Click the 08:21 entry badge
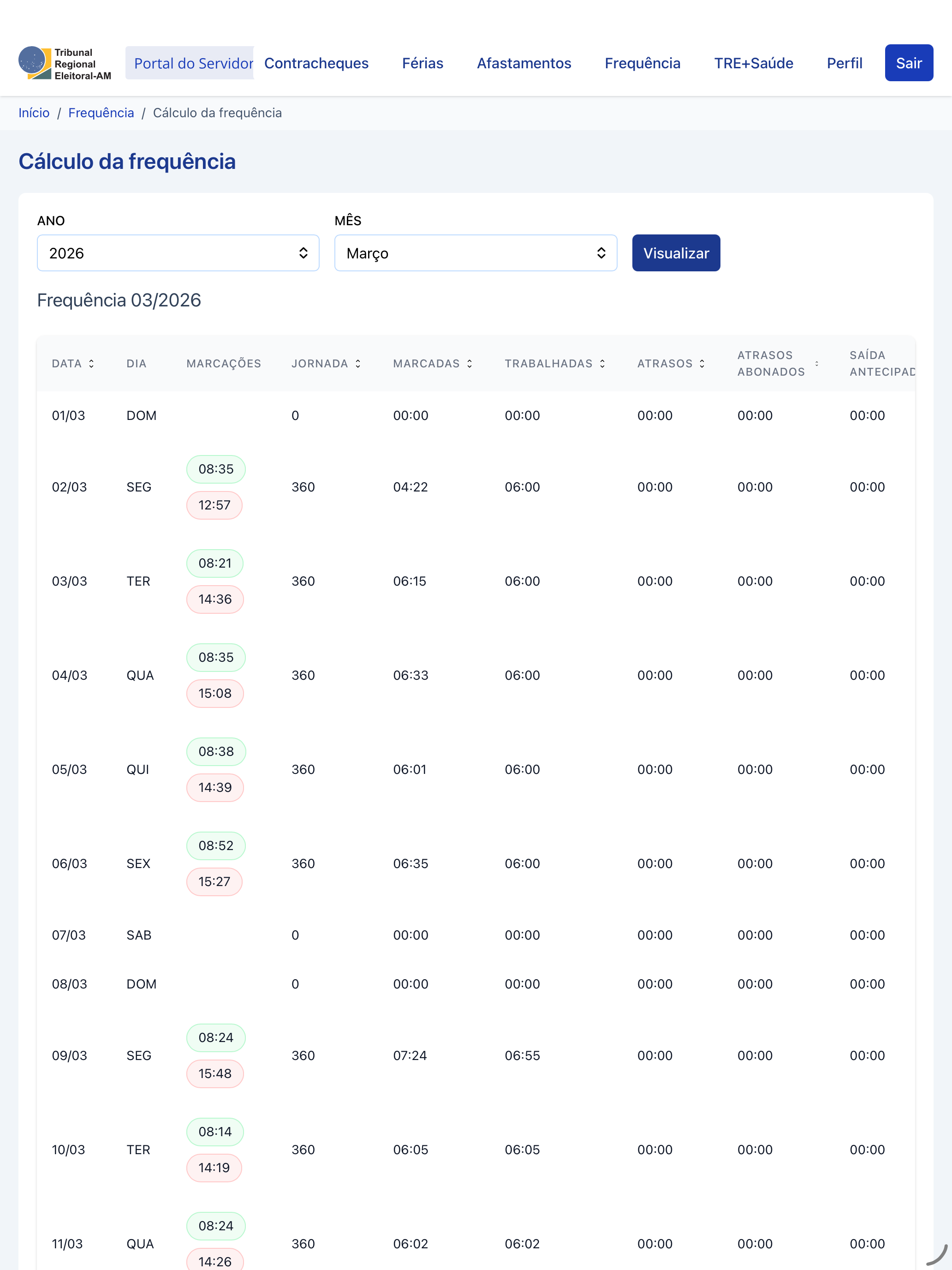Image resolution: width=952 pixels, height=1270 pixels. pyautogui.click(x=214, y=563)
